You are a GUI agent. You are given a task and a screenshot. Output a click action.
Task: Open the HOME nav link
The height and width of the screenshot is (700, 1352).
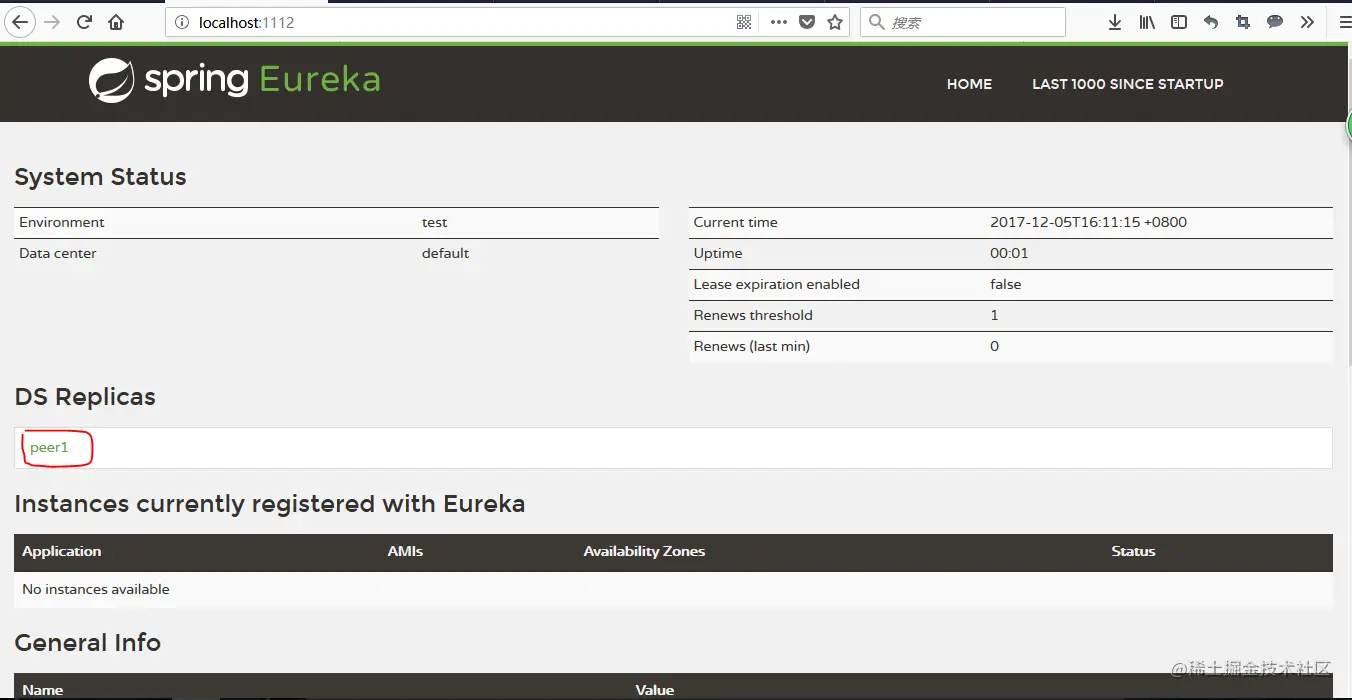[969, 84]
